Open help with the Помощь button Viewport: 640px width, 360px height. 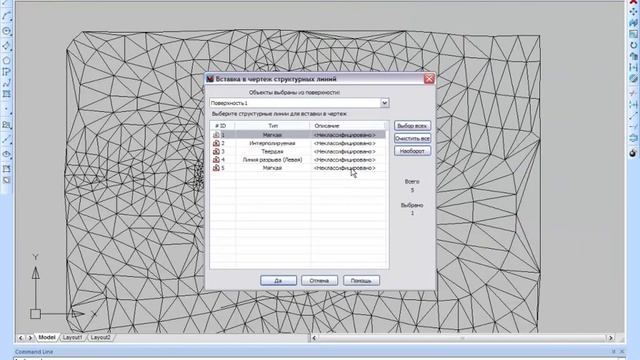coord(361,280)
